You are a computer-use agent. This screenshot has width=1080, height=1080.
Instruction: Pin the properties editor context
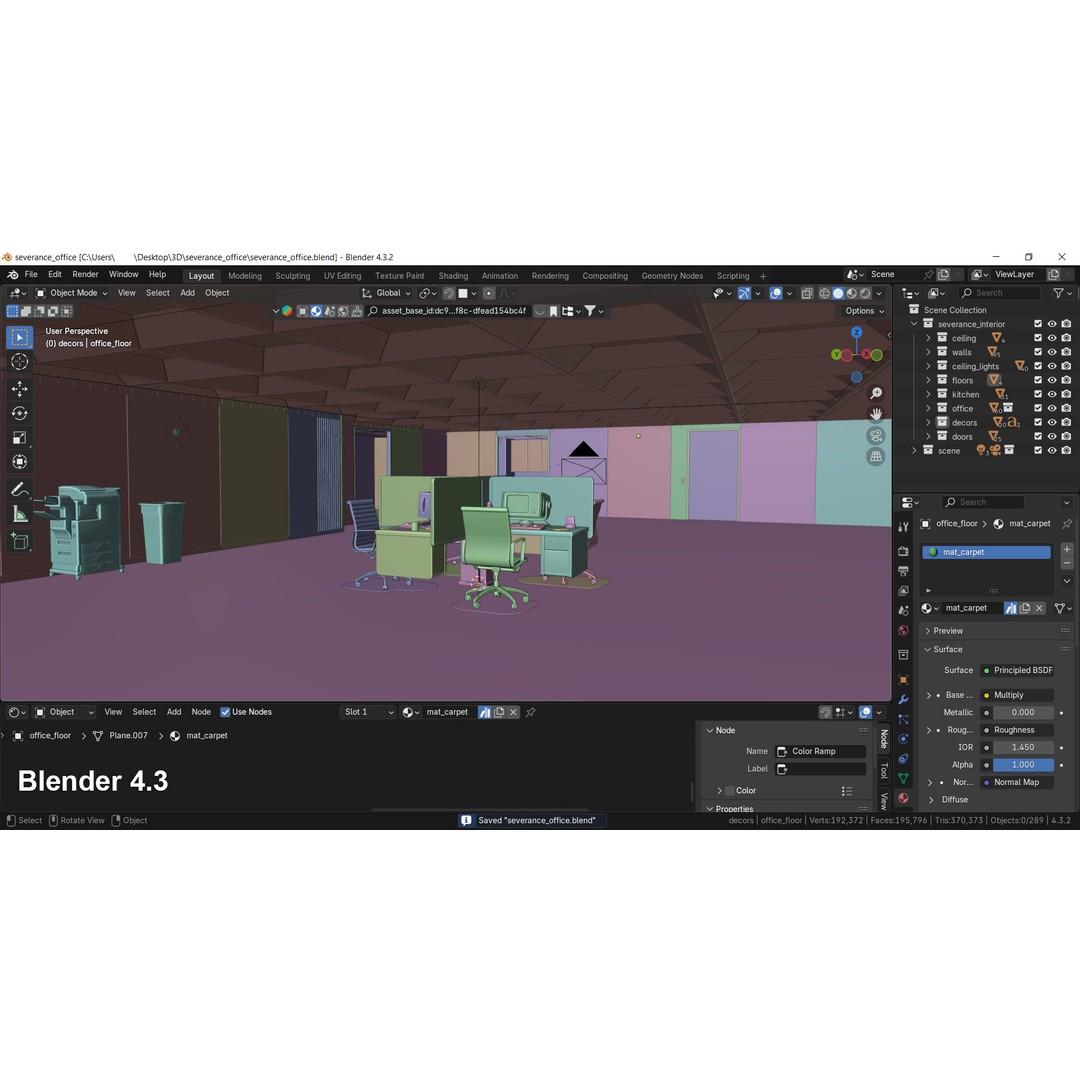point(1067,524)
